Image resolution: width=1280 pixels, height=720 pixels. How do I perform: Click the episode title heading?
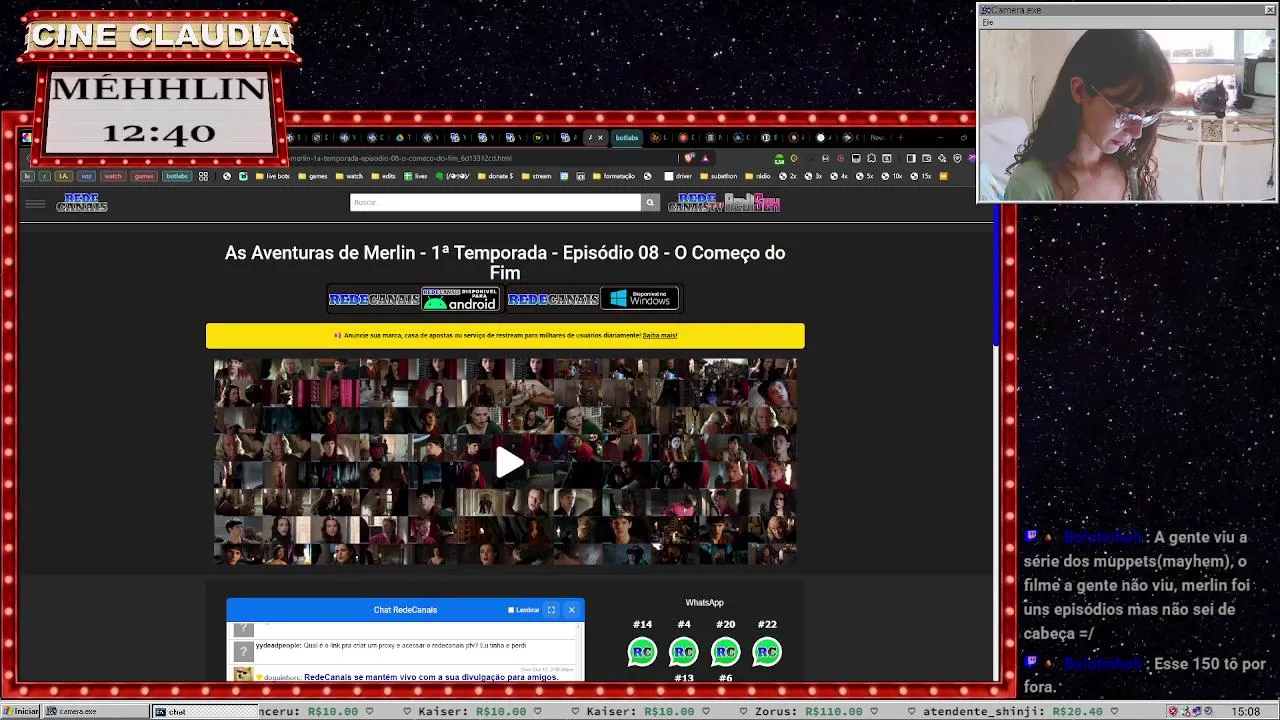tap(505, 262)
